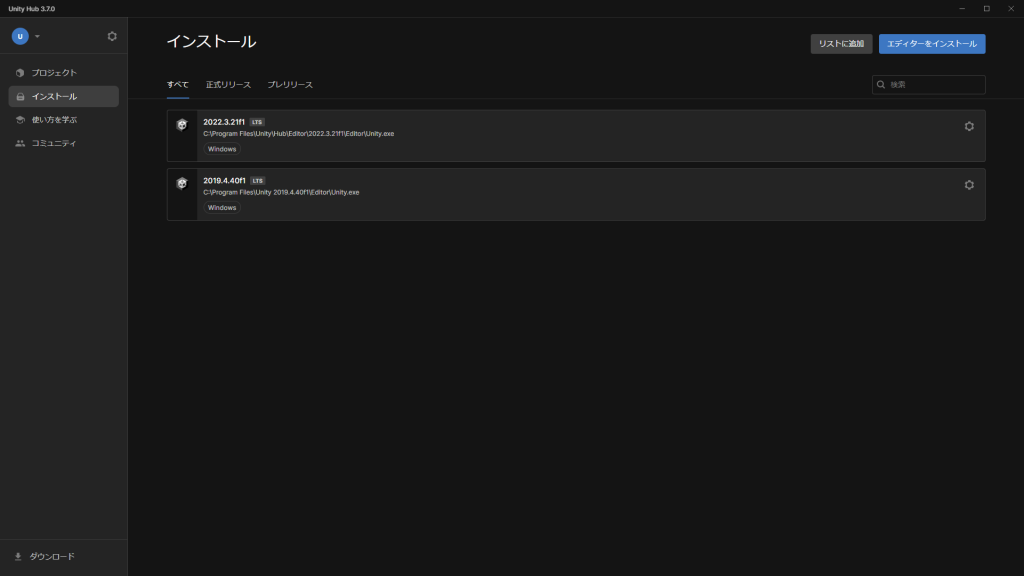
Task: Click the Unity Hub 3.7.0 window title
Action: coord(32,9)
